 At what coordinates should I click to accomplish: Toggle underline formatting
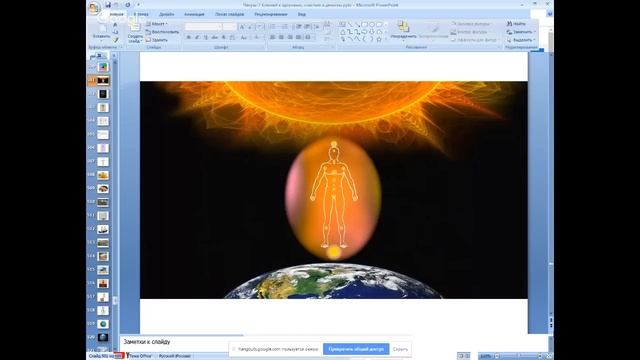pyautogui.click(x=206, y=37)
